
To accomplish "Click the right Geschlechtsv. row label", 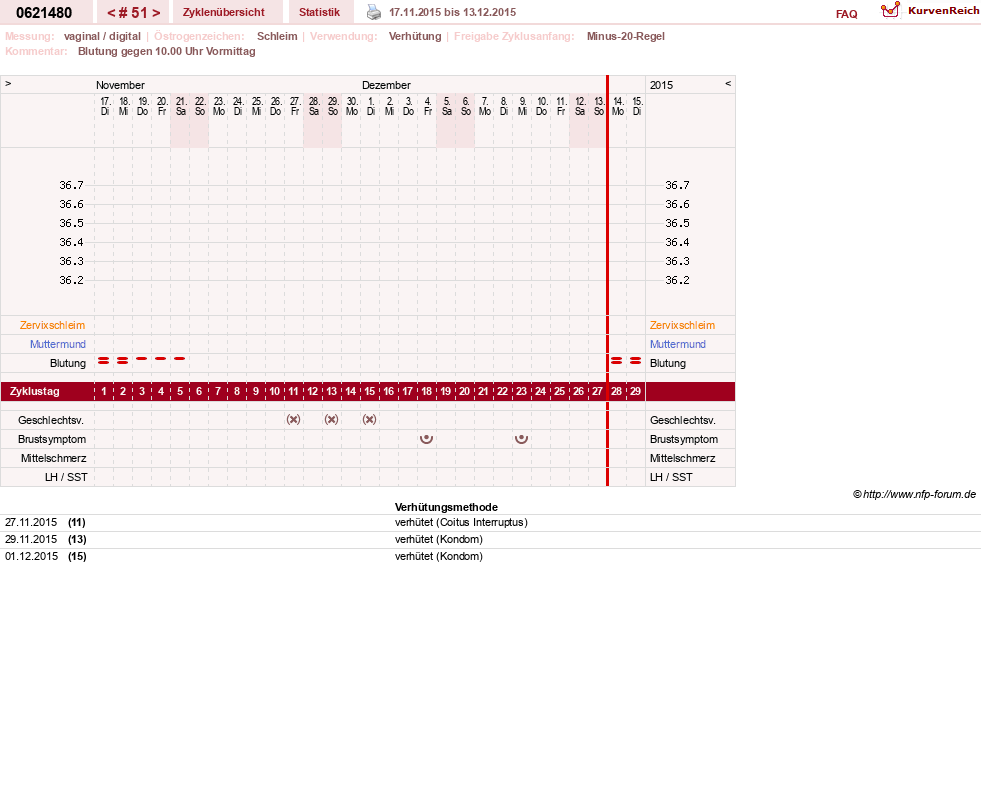I will (x=683, y=421).
